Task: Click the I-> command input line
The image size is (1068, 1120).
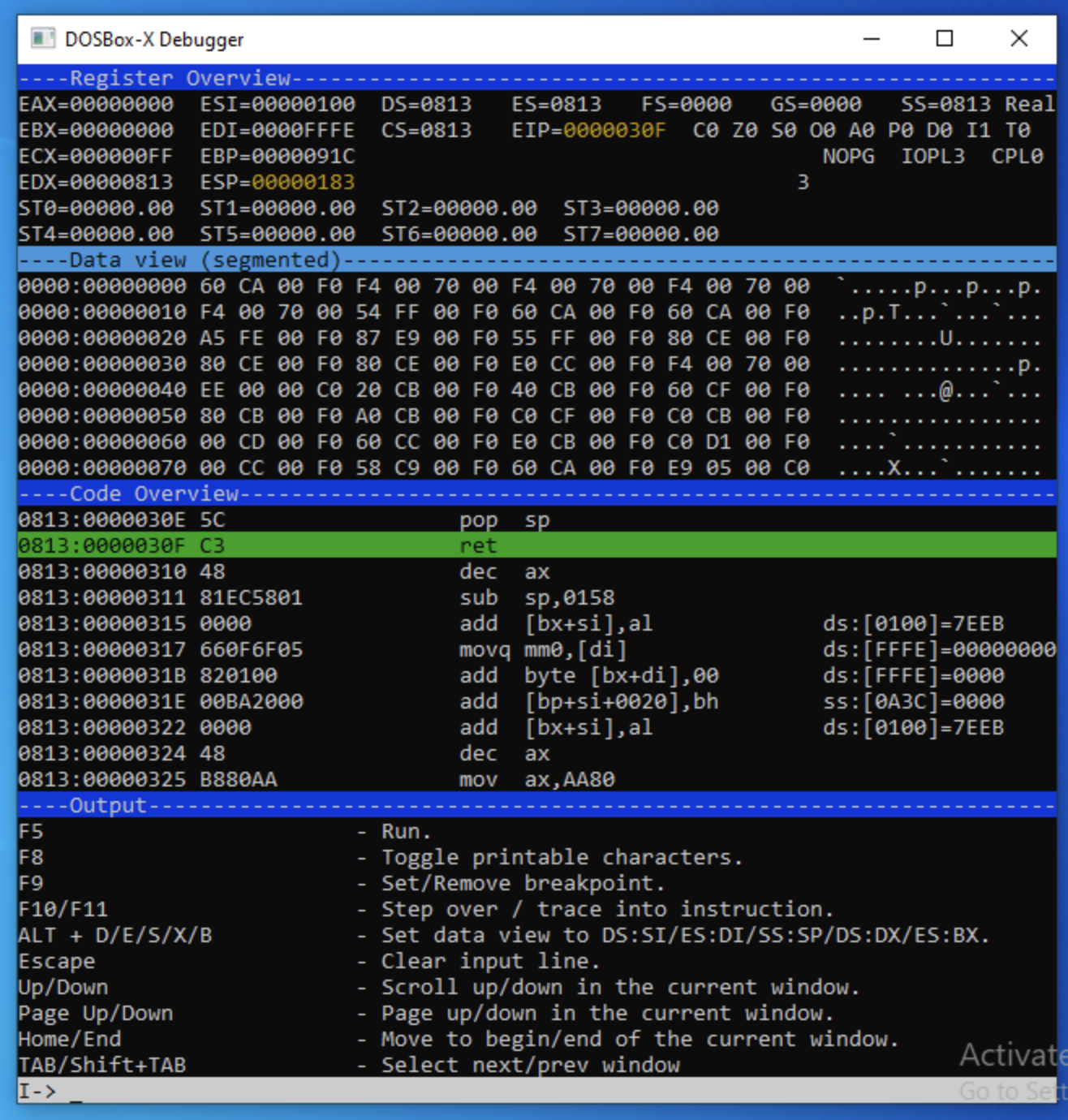Action: [536, 1090]
